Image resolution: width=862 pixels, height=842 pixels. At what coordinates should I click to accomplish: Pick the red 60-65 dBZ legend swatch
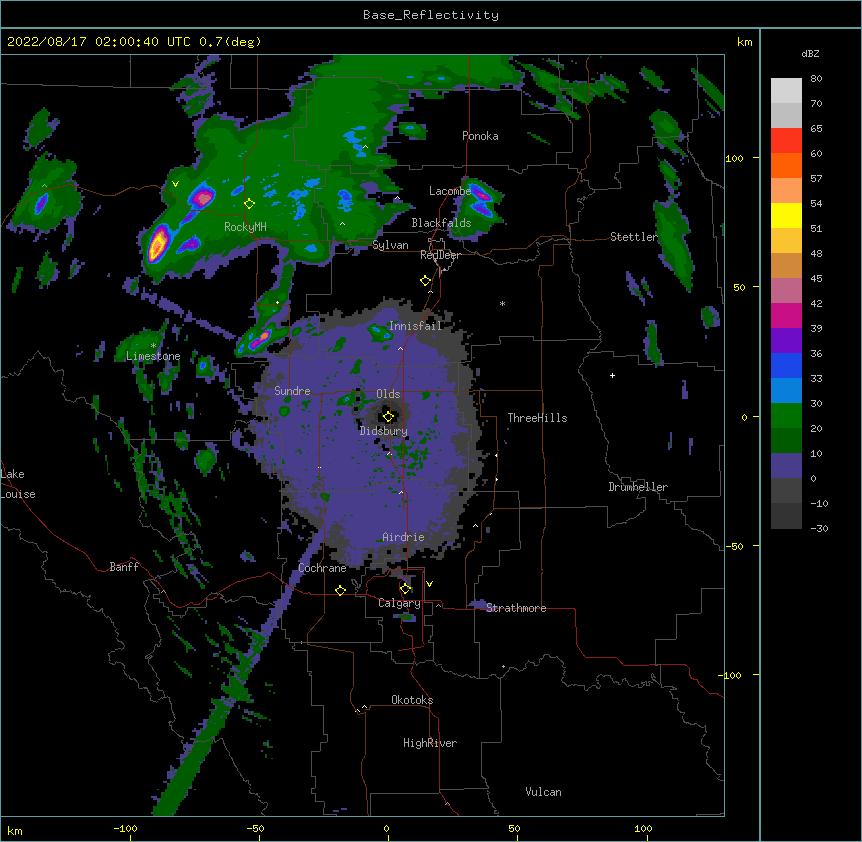coord(786,141)
